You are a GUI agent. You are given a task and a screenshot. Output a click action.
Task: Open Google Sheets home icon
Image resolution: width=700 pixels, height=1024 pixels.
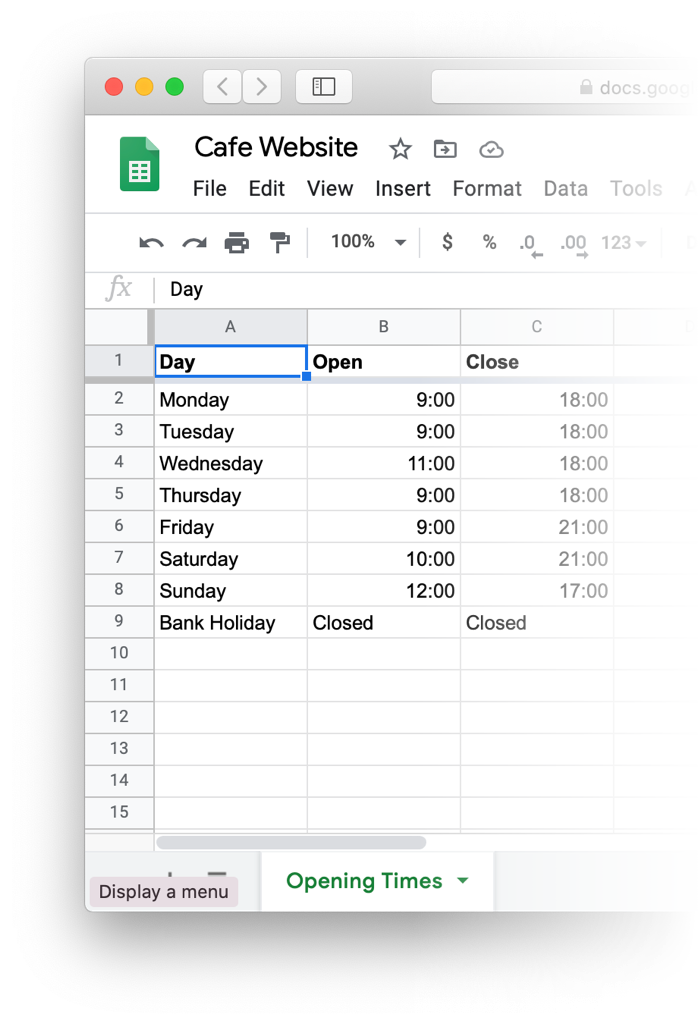[140, 164]
